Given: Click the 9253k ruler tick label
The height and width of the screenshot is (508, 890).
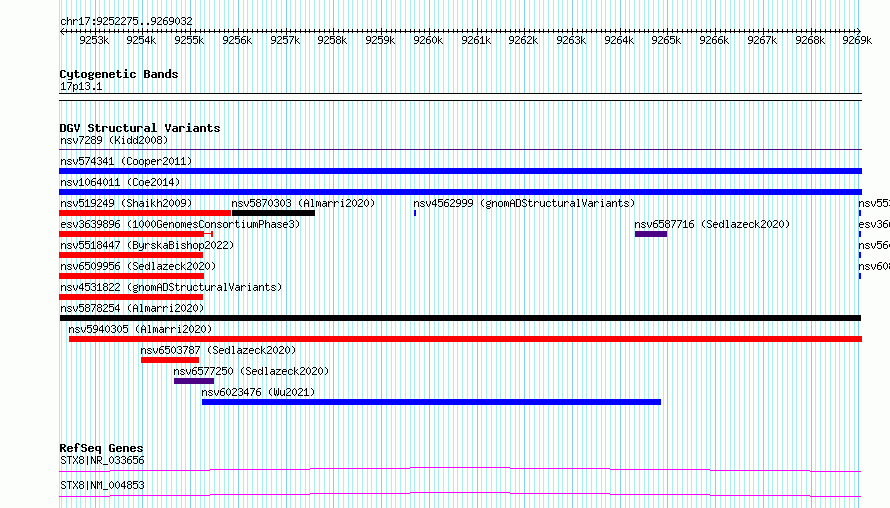Looking at the screenshot, I should coord(94,40).
